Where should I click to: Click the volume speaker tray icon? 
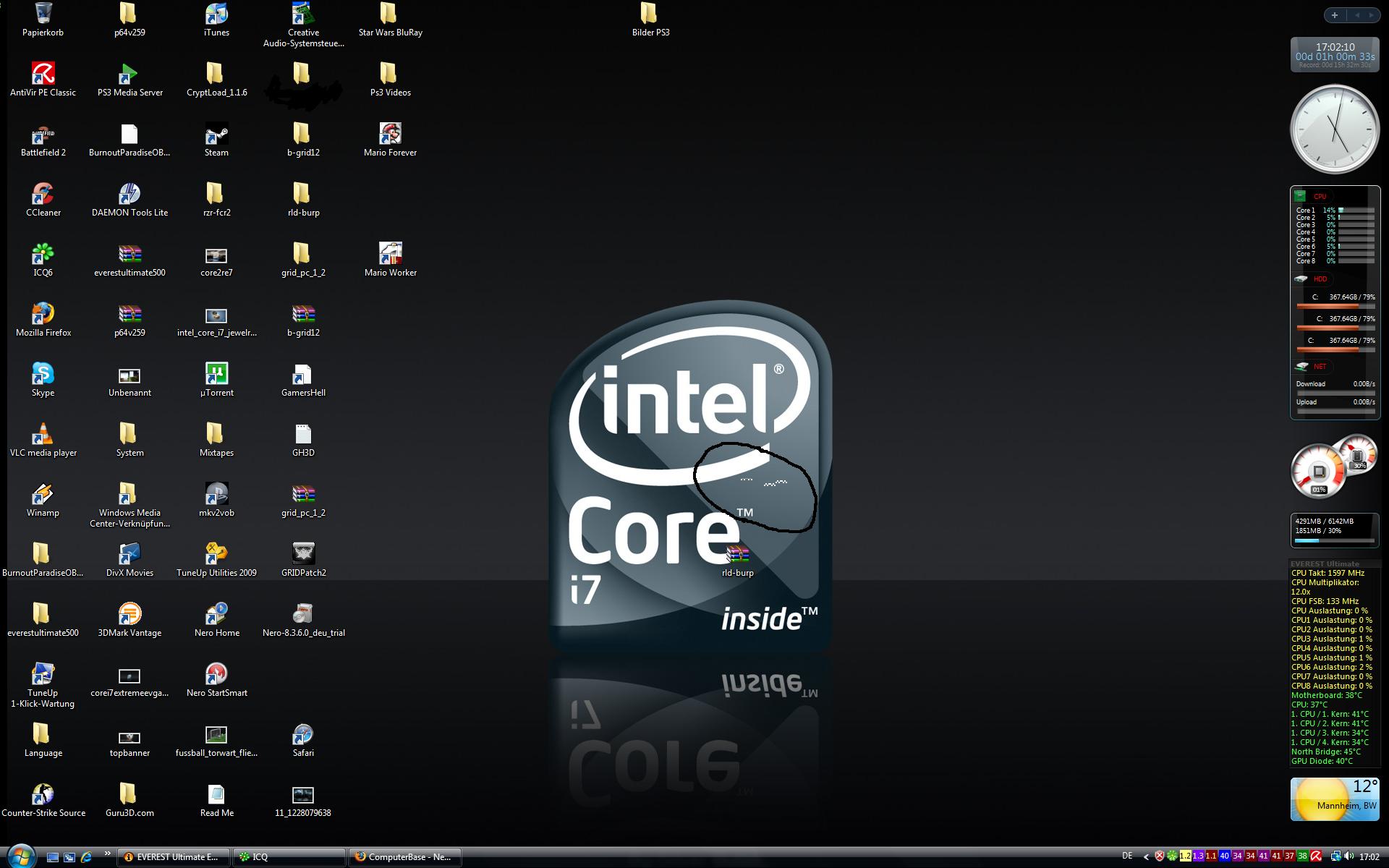[x=1348, y=856]
